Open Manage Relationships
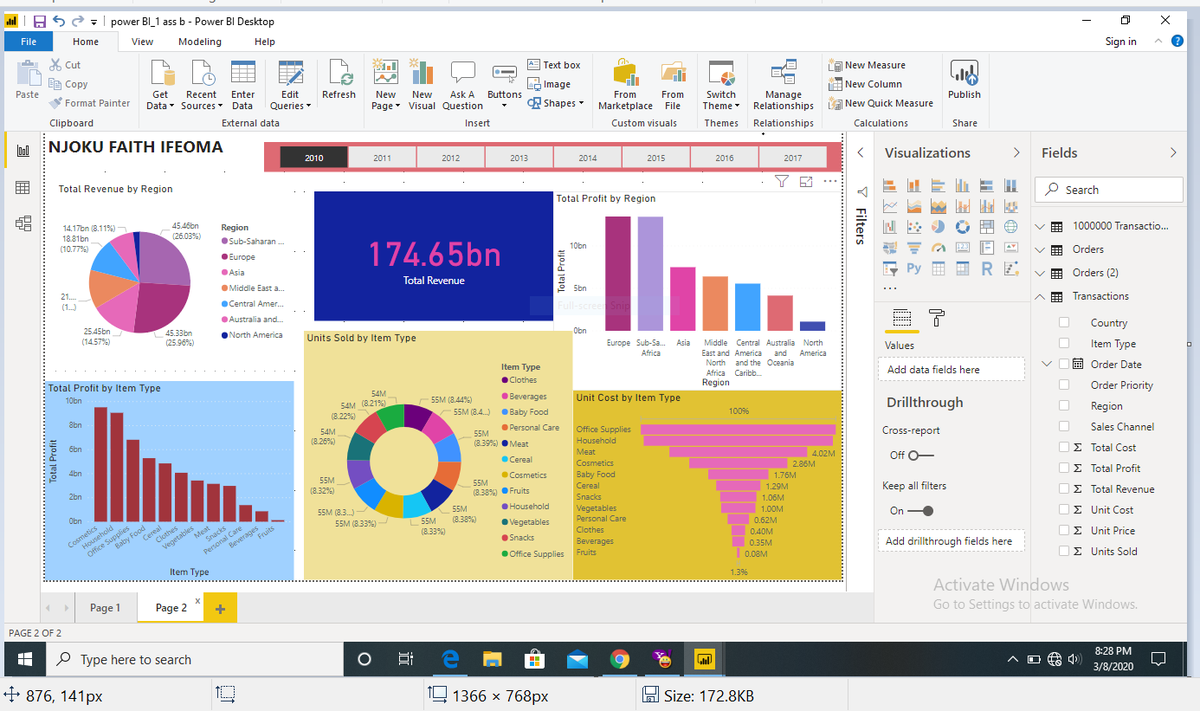The height and width of the screenshot is (711, 1200). pos(783,84)
